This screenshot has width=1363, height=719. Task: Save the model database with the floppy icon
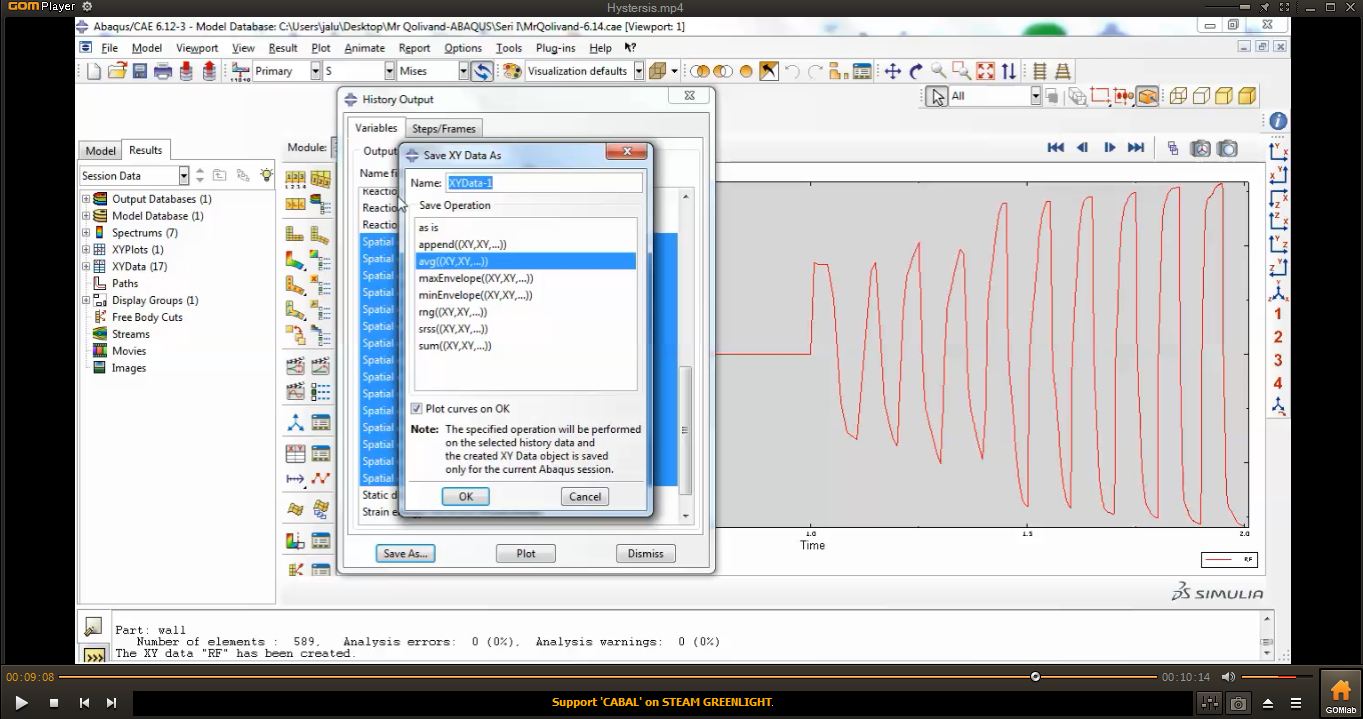coord(139,71)
